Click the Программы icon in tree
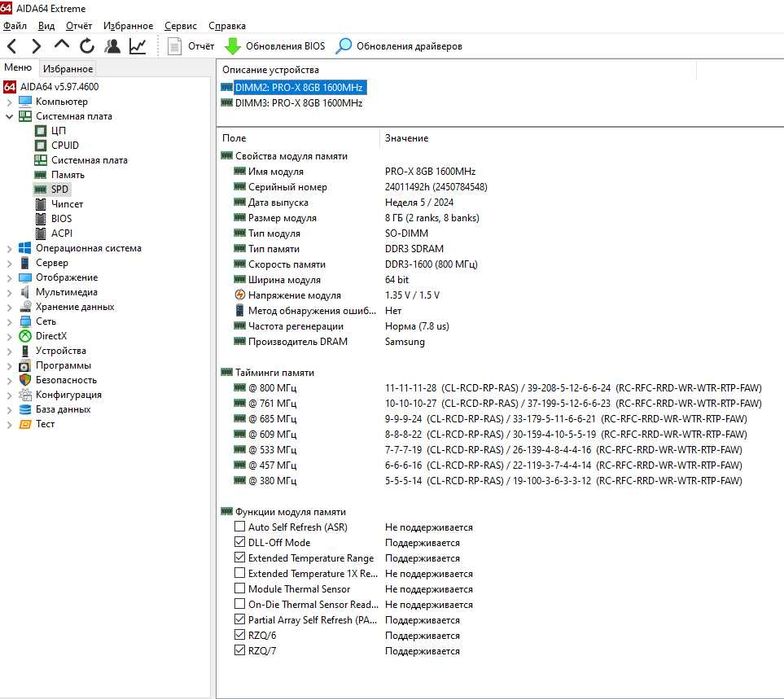784x699 pixels. point(25,366)
